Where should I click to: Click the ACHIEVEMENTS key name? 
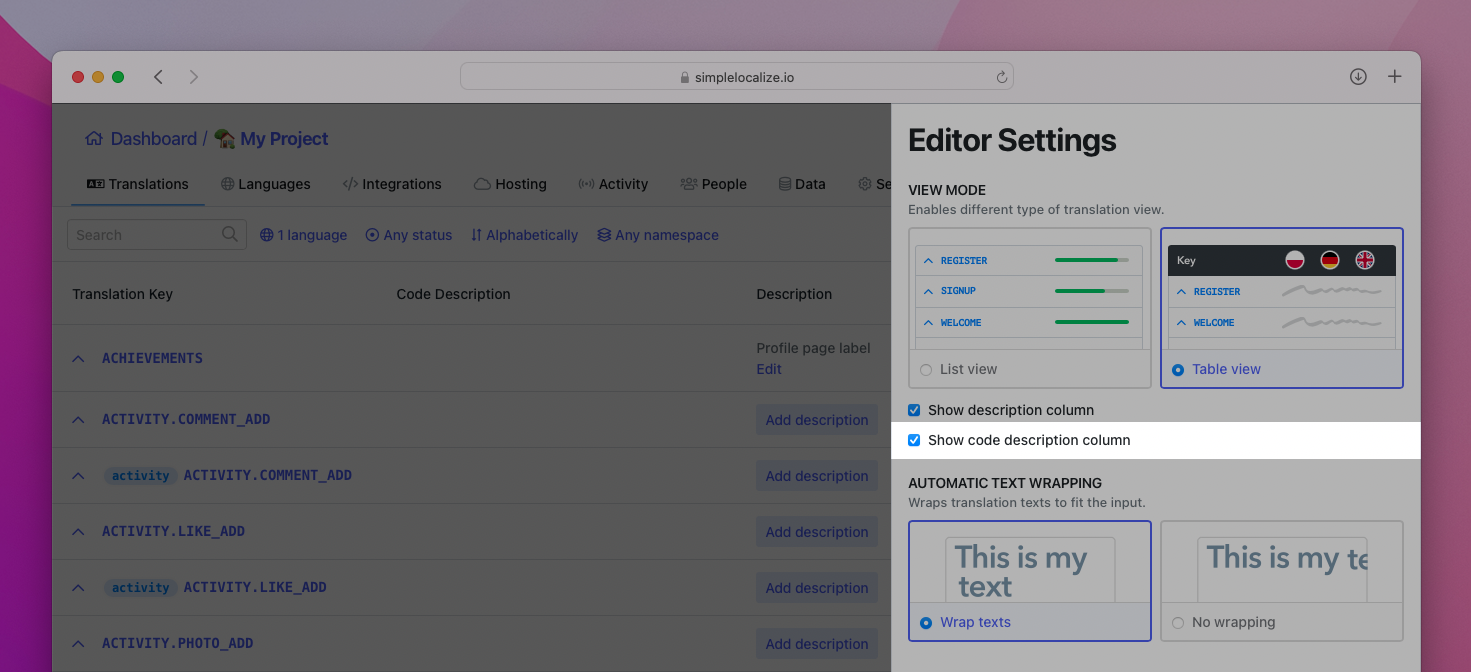[152, 358]
